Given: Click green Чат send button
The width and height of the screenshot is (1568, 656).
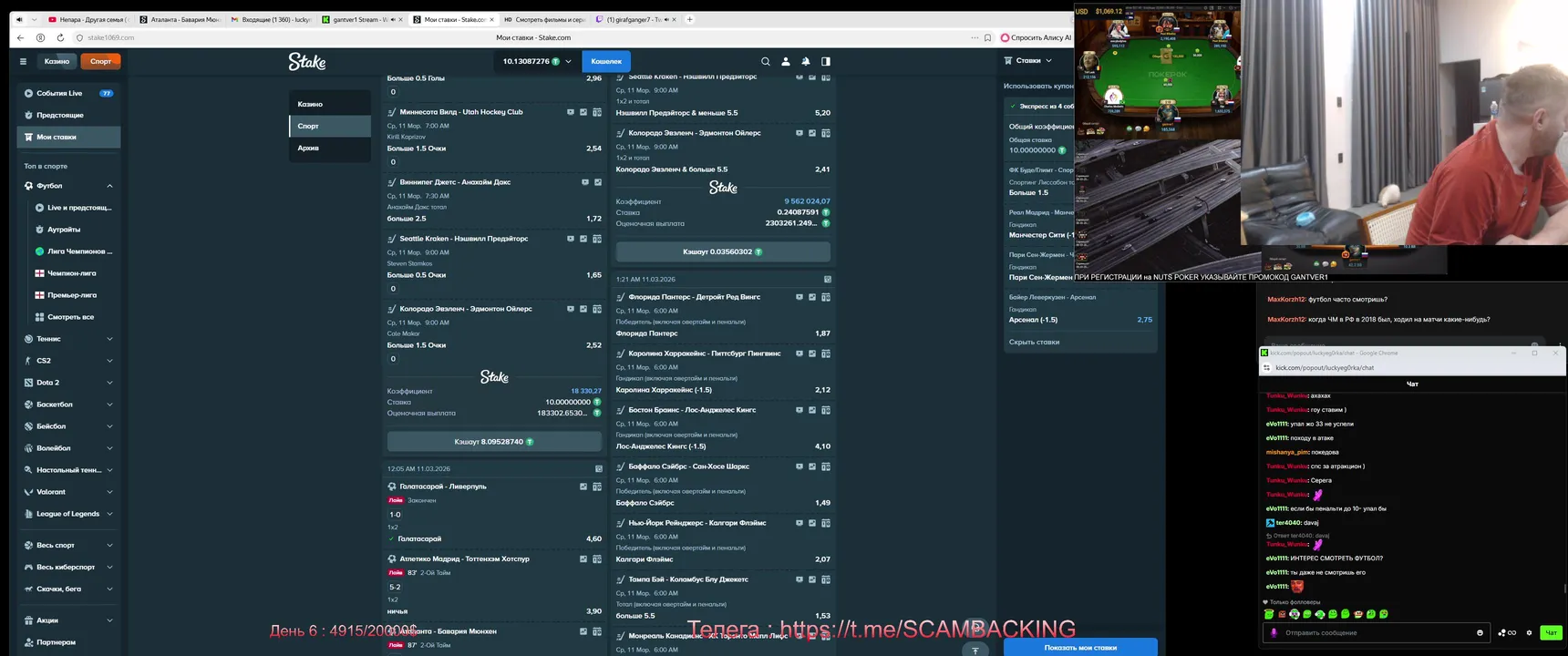Looking at the screenshot, I should tap(1550, 632).
